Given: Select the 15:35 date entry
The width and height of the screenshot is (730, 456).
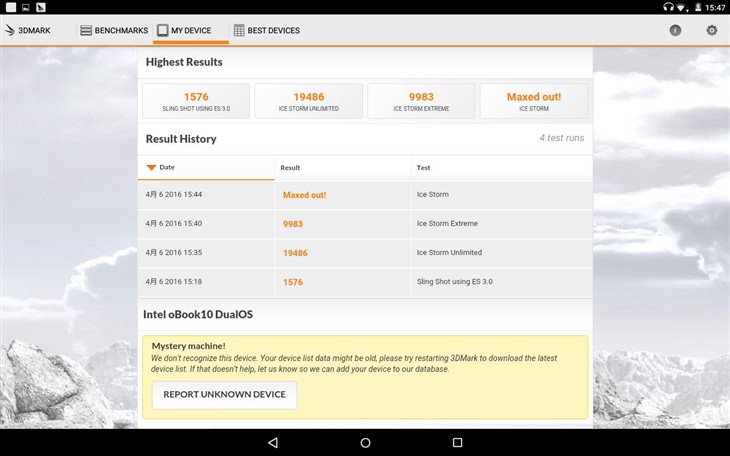Looking at the screenshot, I should (174, 252).
